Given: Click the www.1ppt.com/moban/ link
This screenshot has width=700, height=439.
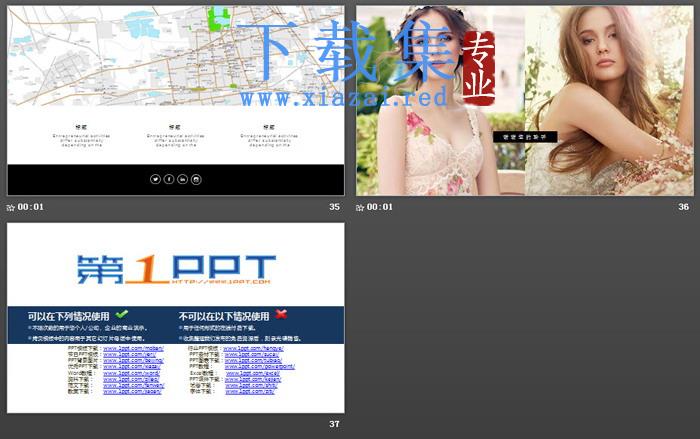Looking at the screenshot, I should pyautogui.click(x=133, y=348).
